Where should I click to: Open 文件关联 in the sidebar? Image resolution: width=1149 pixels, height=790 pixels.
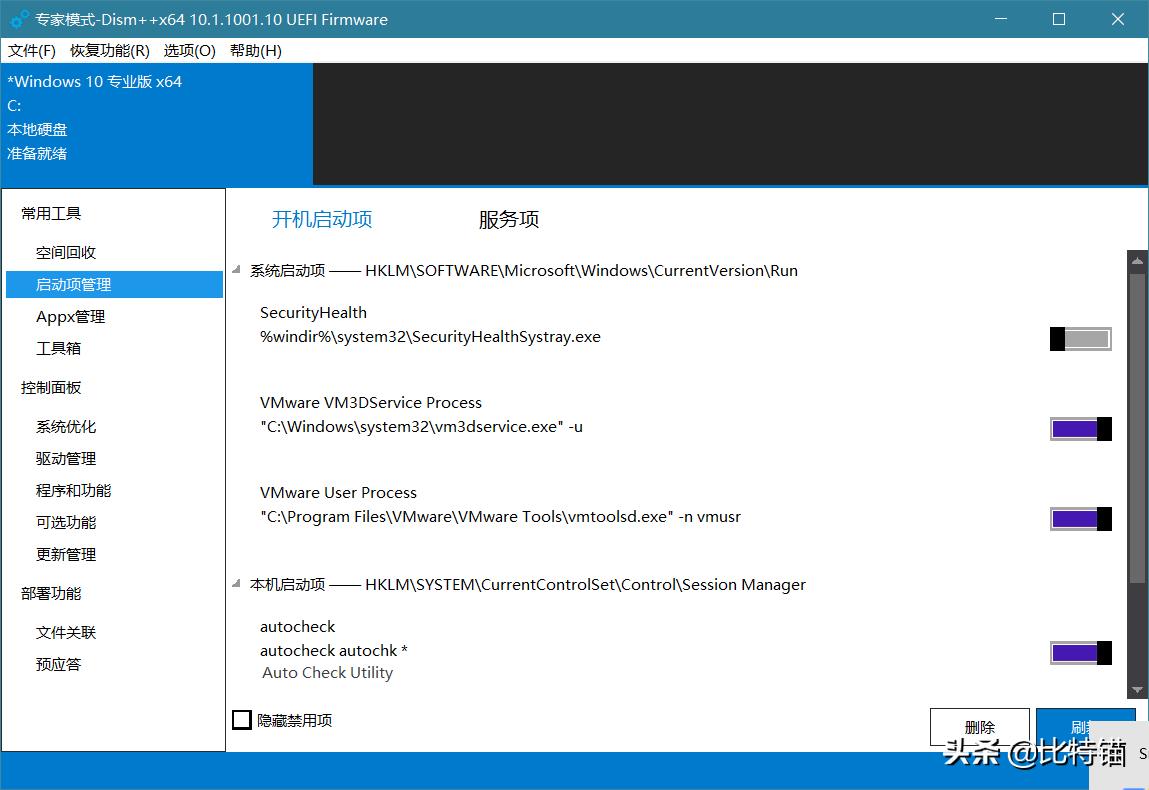click(66, 632)
